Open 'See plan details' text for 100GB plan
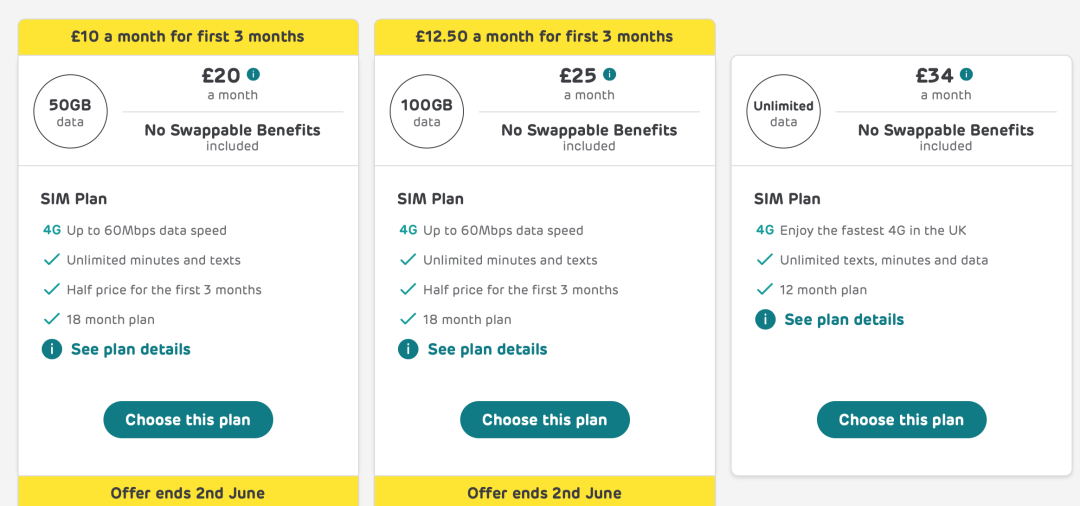The image size is (1080, 506). pyautogui.click(x=488, y=349)
